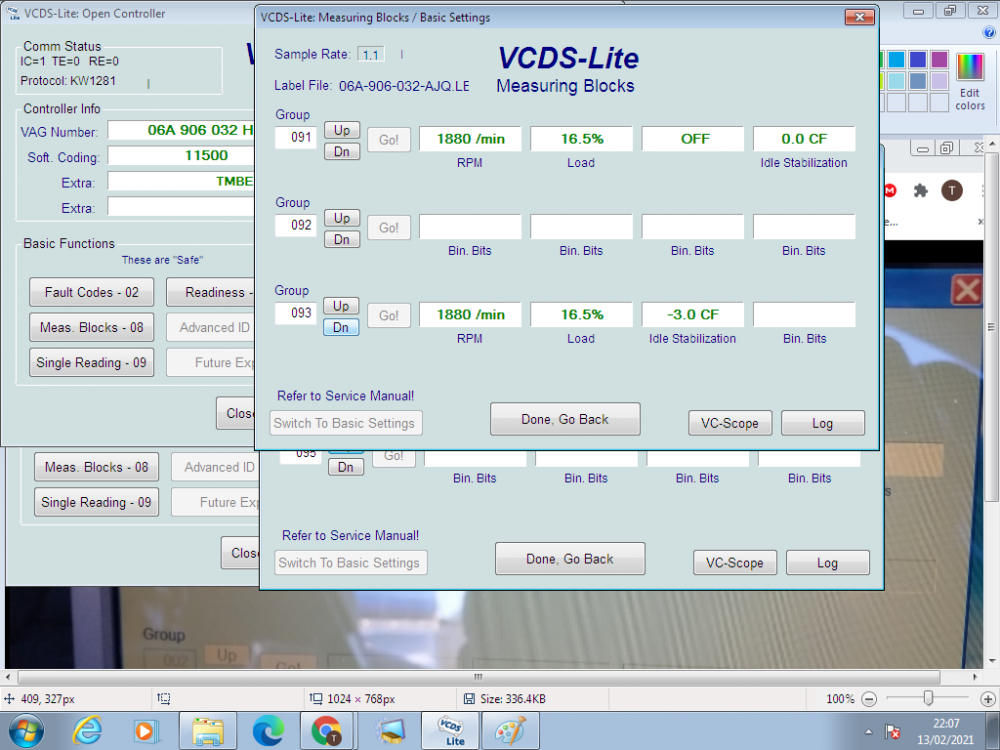Open Fault Codes - 02 in Open Controller

pos(92,292)
